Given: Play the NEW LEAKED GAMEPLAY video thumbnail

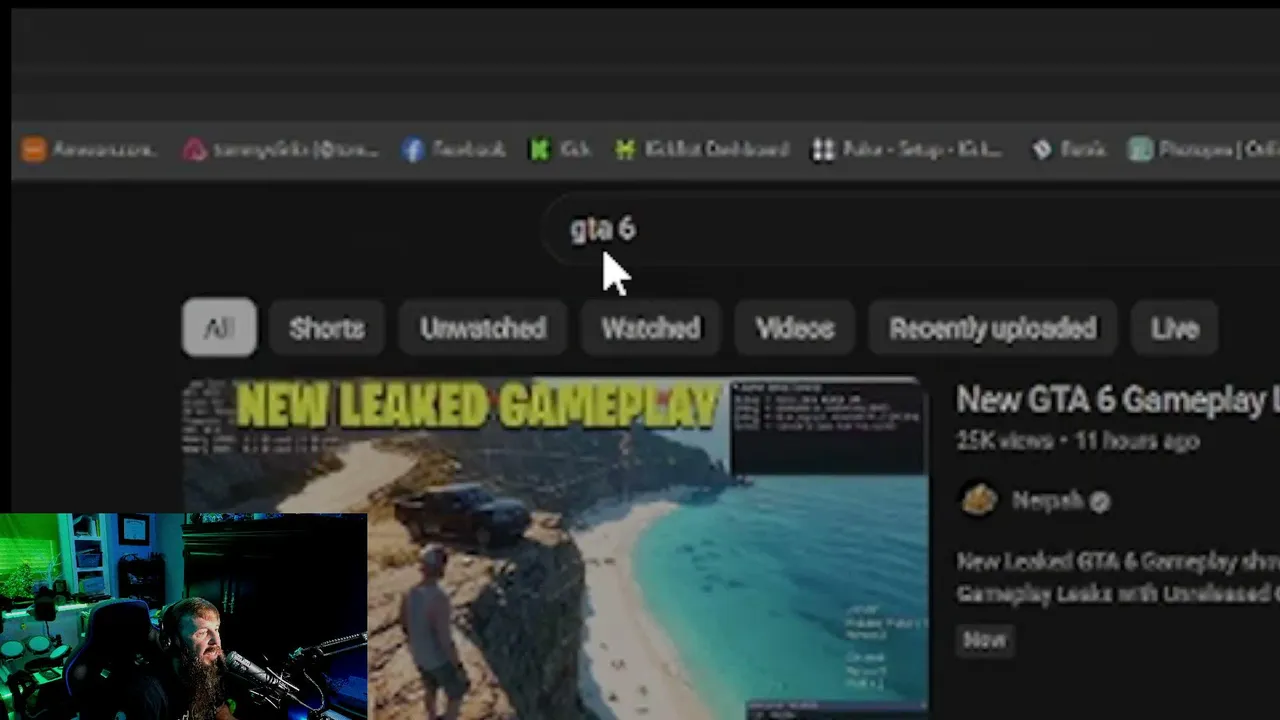Looking at the screenshot, I should (x=555, y=548).
